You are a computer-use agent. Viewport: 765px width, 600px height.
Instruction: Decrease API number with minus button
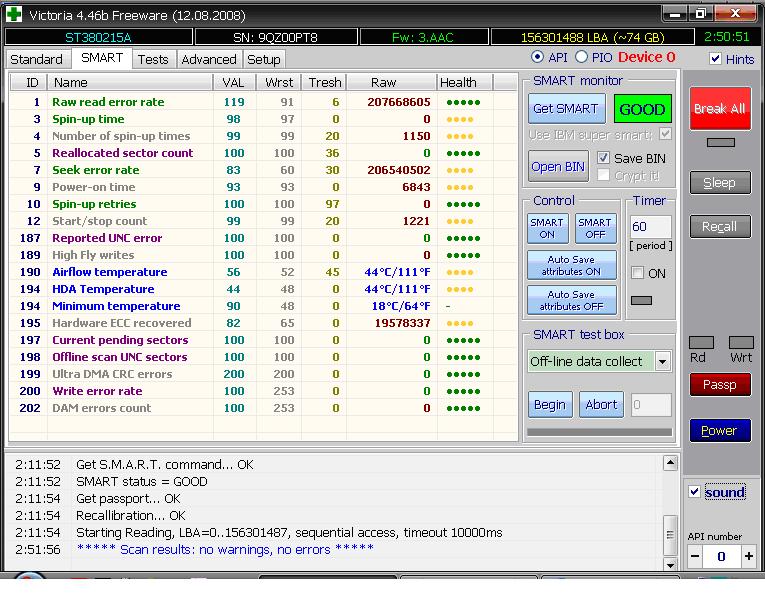tap(696, 556)
